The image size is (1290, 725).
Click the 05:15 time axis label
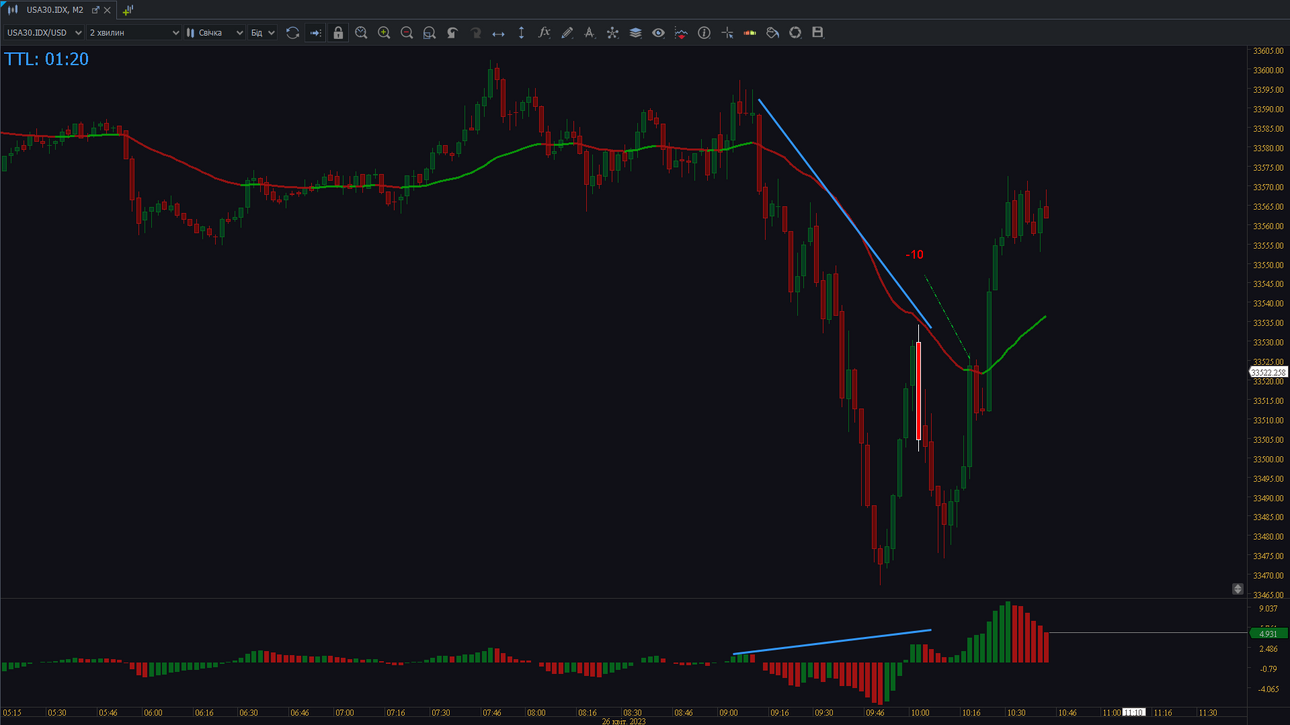pyautogui.click(x=12, y=713)
